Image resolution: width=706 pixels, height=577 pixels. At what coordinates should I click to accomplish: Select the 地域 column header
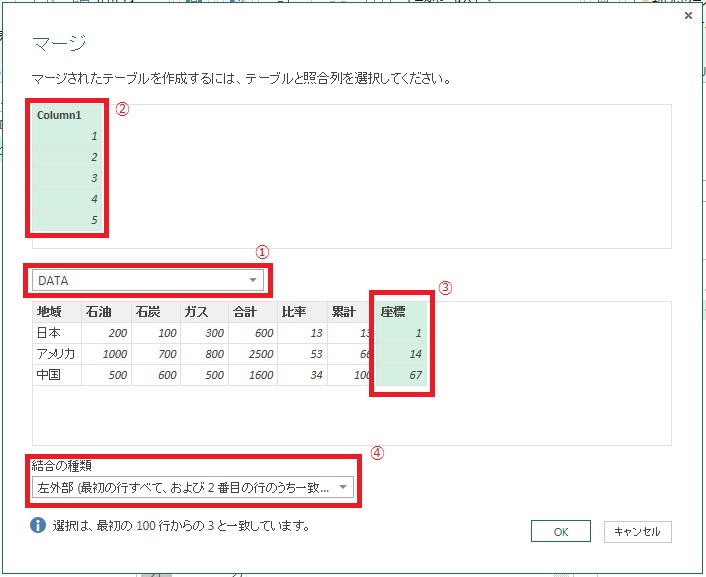point(57,312)
